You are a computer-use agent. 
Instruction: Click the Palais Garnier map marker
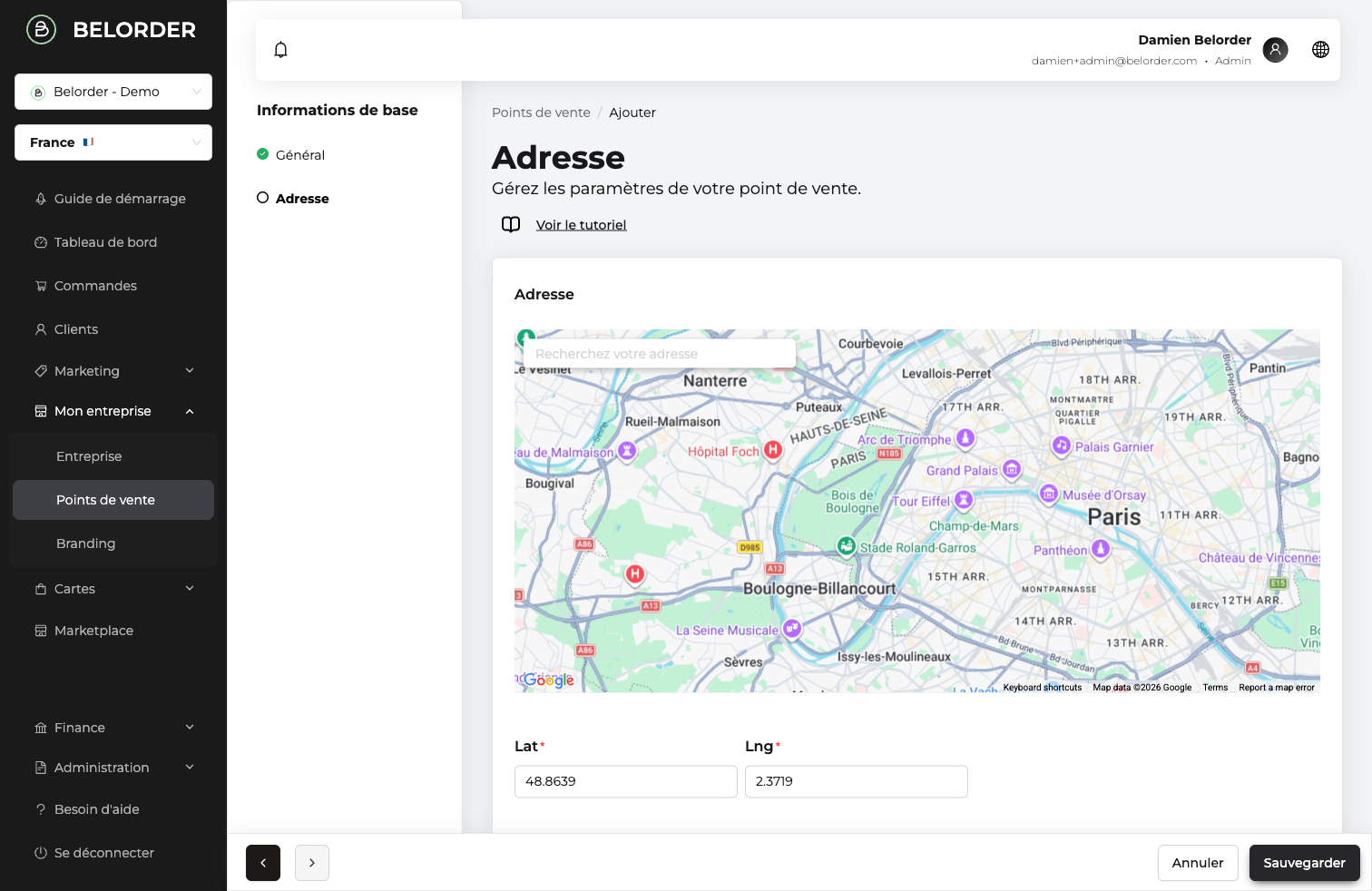(x=1062, y=445)
